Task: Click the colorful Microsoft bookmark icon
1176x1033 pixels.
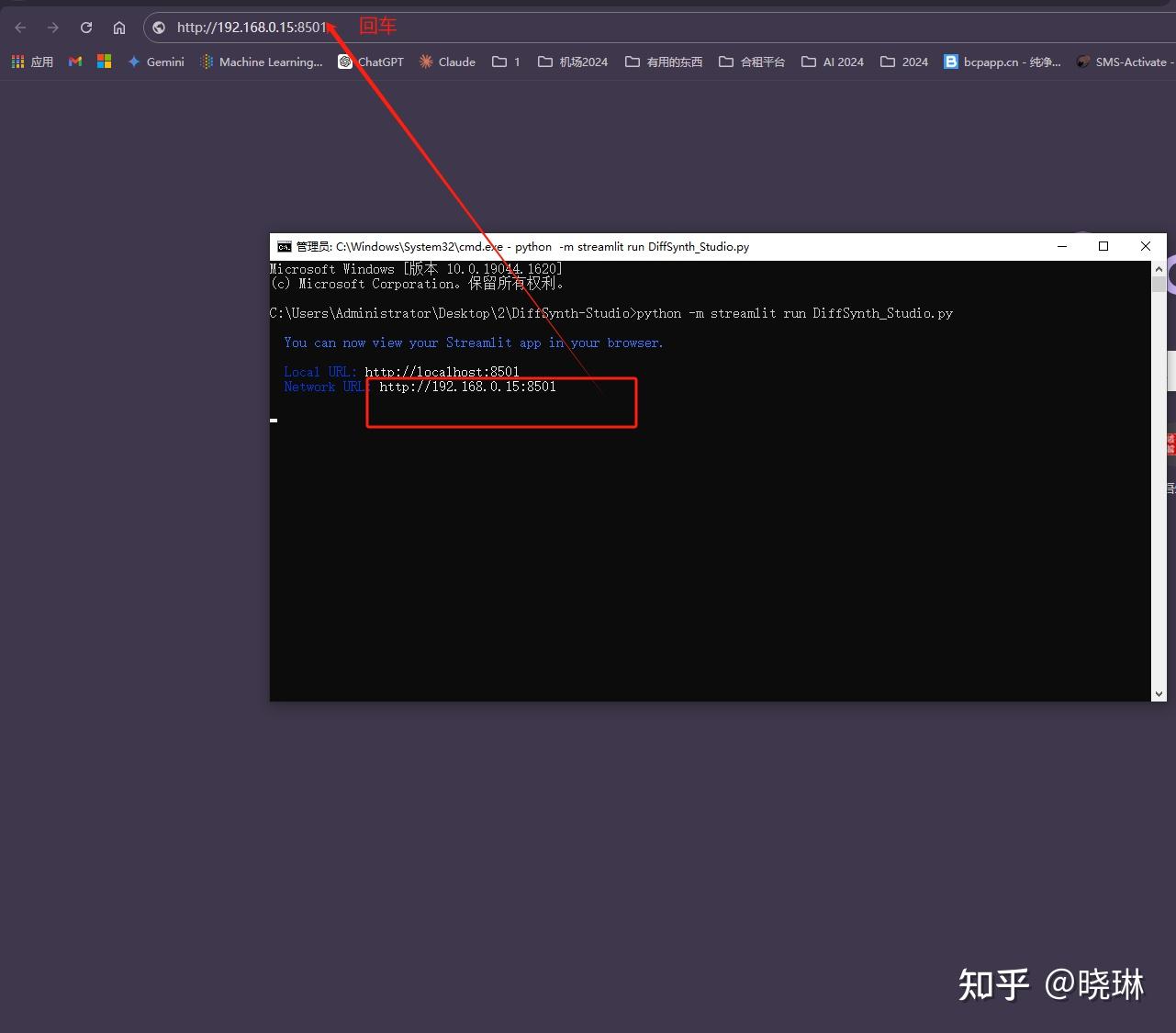Action: point(104,62)
